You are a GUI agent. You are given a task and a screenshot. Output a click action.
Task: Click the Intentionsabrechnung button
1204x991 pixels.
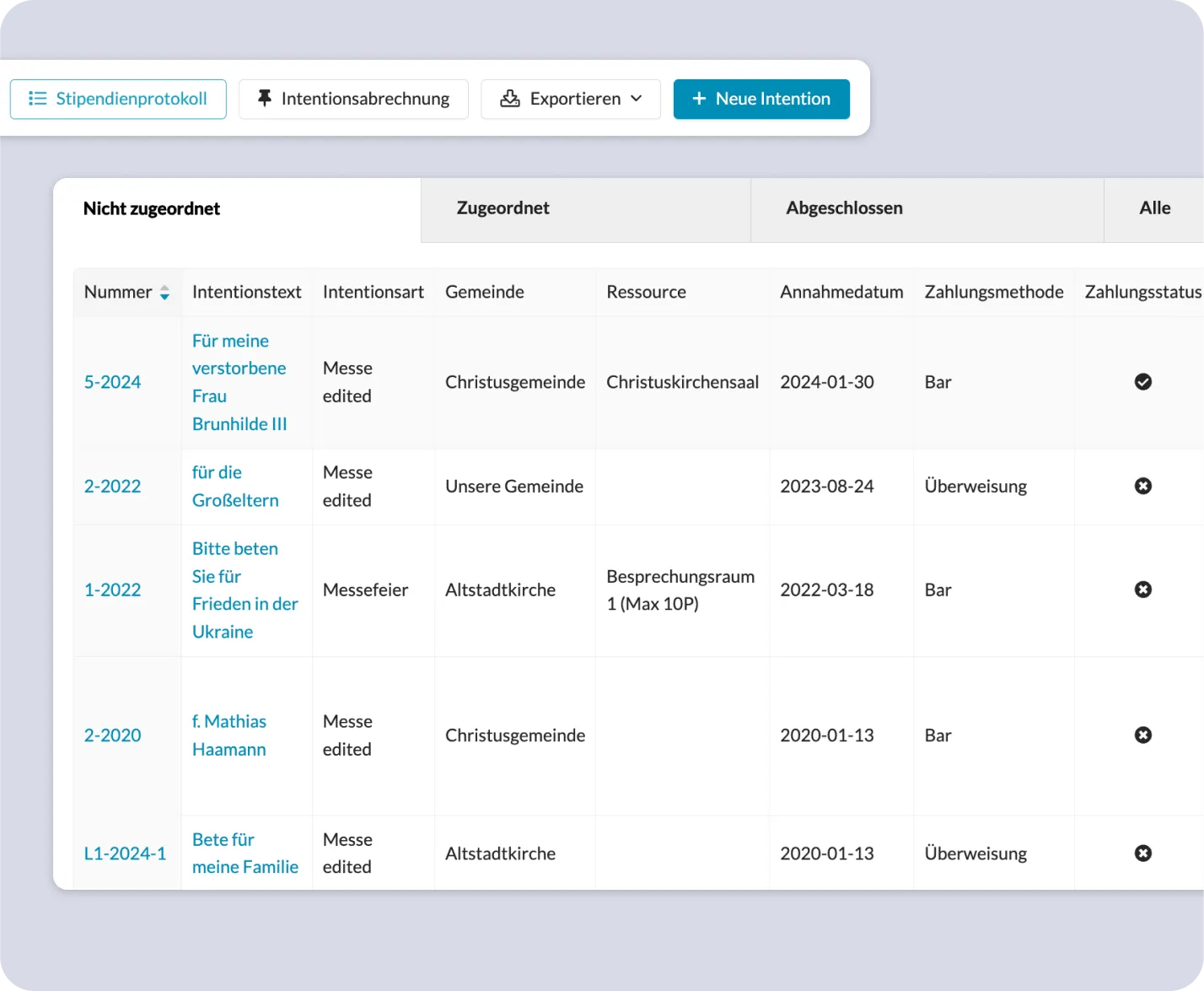[x=353, y=99]
